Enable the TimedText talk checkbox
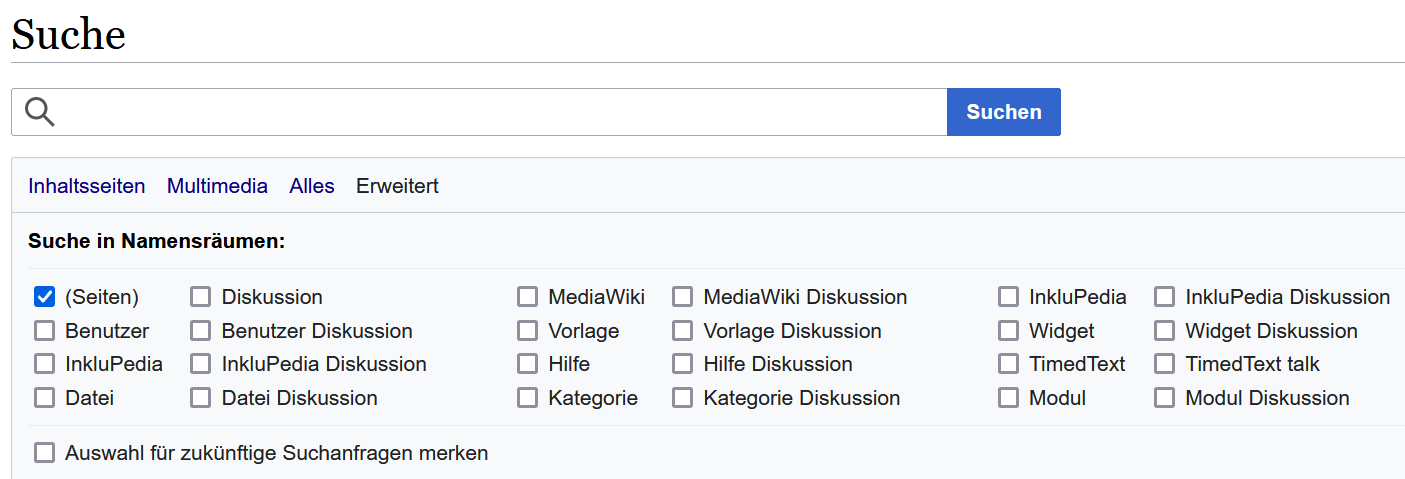Image resolution: width=1405 pixels, height=479 pixels. click(1164, 364)
